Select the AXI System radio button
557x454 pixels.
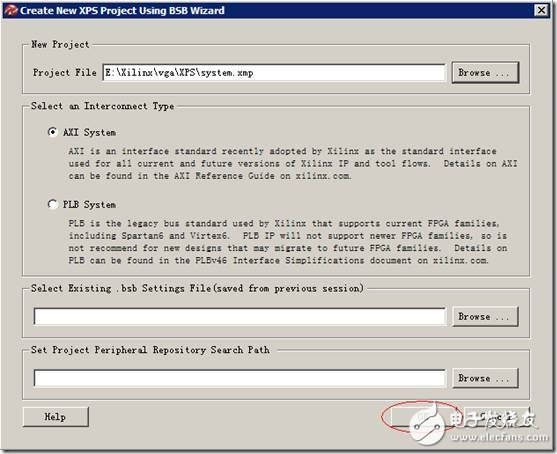[x=53, y=132]
